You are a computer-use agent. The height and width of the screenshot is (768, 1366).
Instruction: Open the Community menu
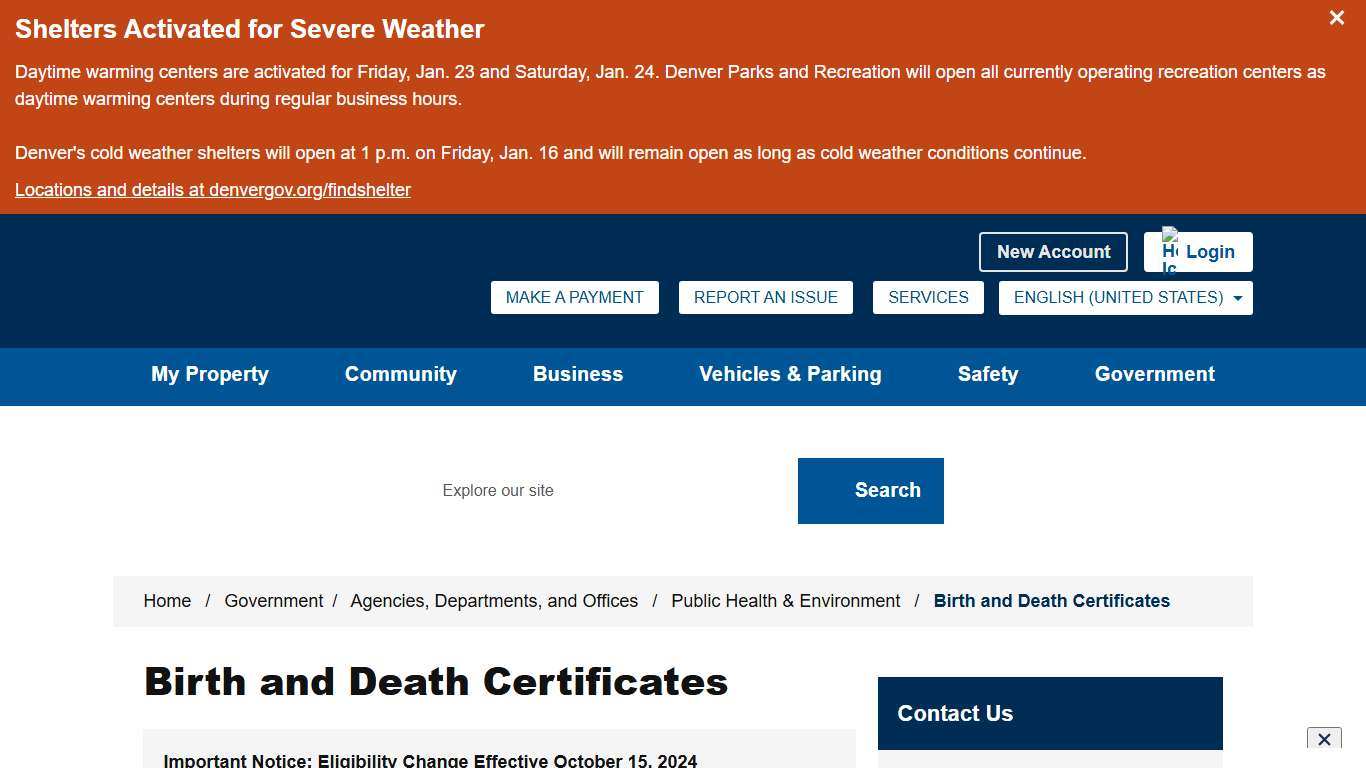[400, 374]
